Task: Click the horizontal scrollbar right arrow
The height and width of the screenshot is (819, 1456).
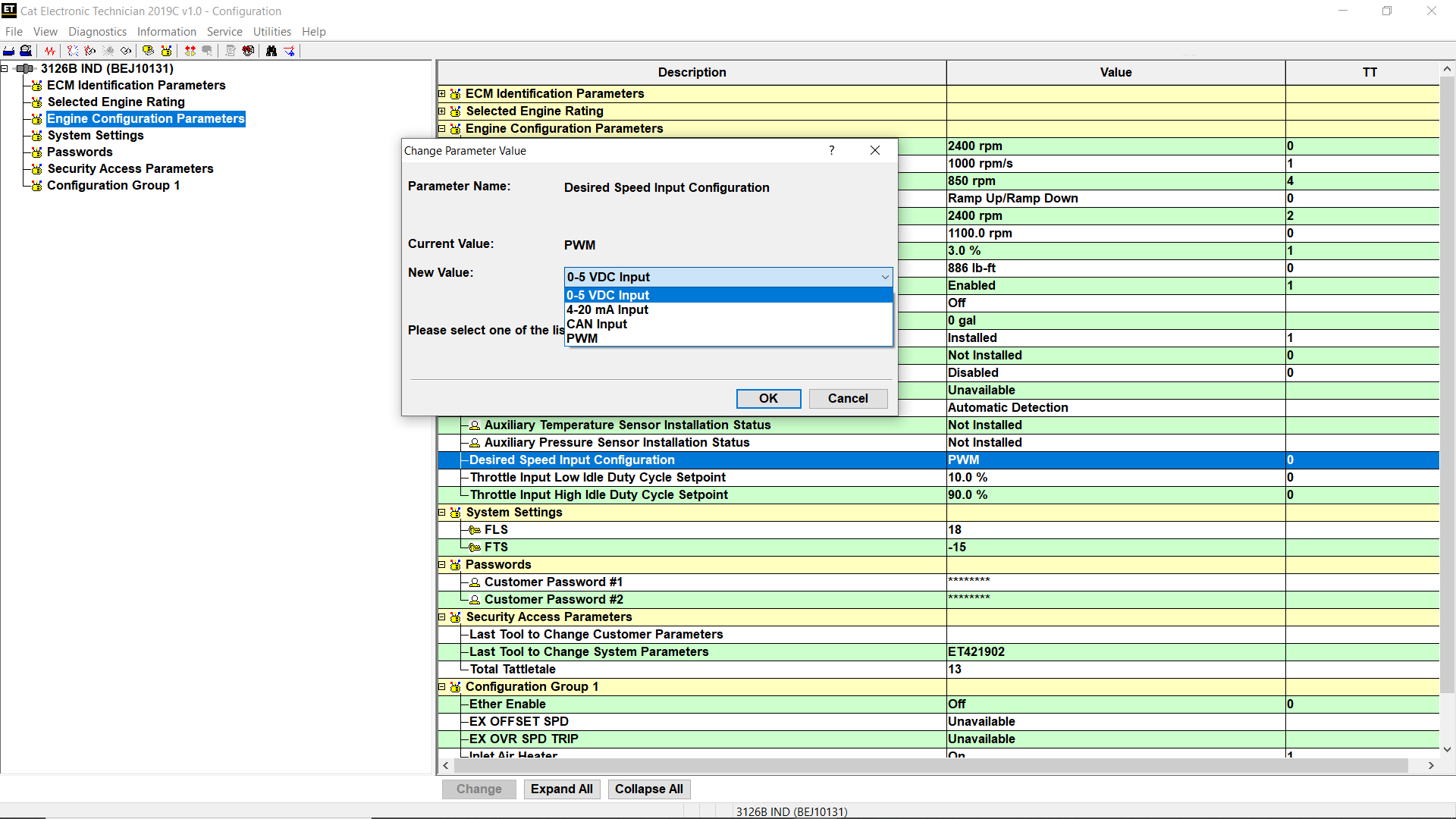Action: point(1431,766)
